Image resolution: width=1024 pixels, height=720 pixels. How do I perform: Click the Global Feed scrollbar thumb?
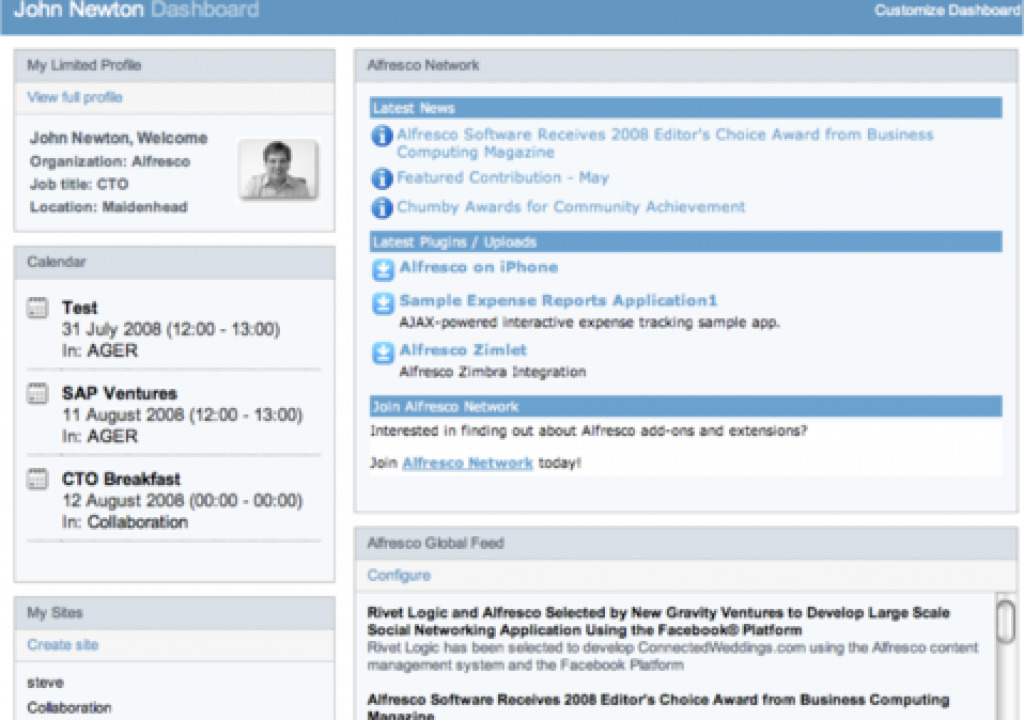click(x=1006, y=621)
